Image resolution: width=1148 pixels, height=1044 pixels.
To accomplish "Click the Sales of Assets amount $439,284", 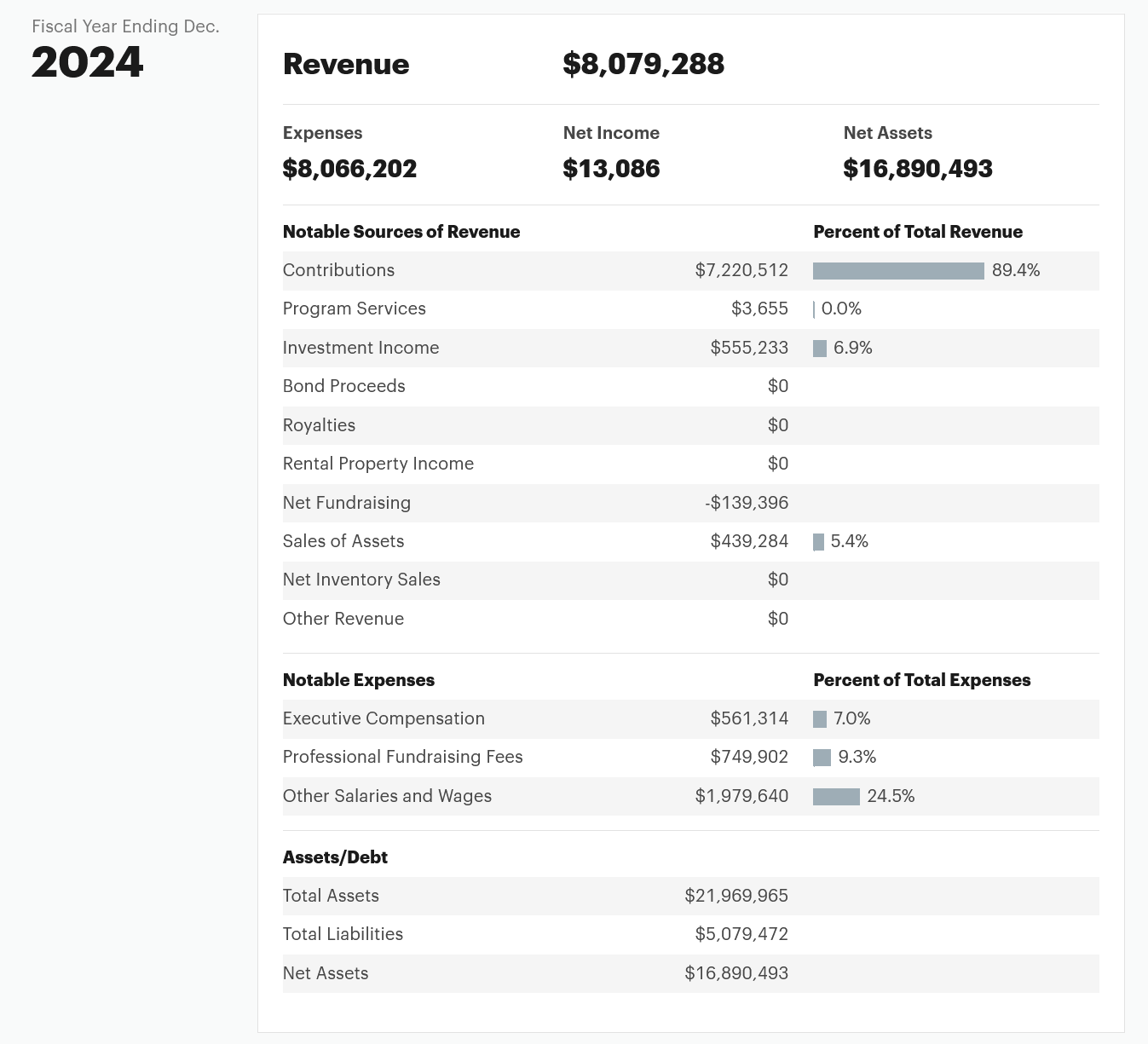I will [x=749, y=541].
